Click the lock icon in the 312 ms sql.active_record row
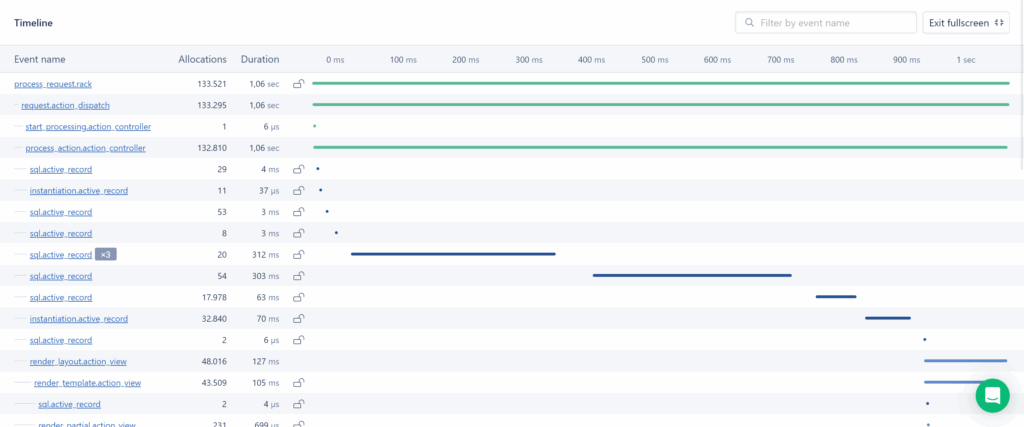This screenshot has height=427, width=1024. pyautogui.click(x=298, y=255)
